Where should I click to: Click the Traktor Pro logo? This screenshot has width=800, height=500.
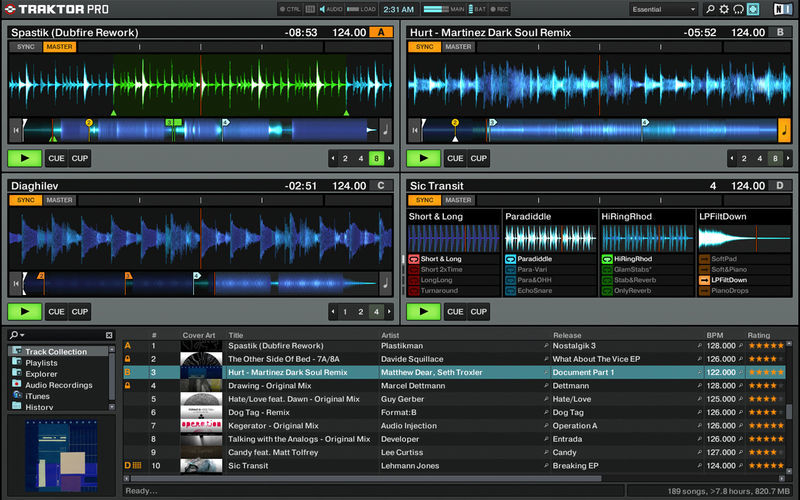pos(56,9)
